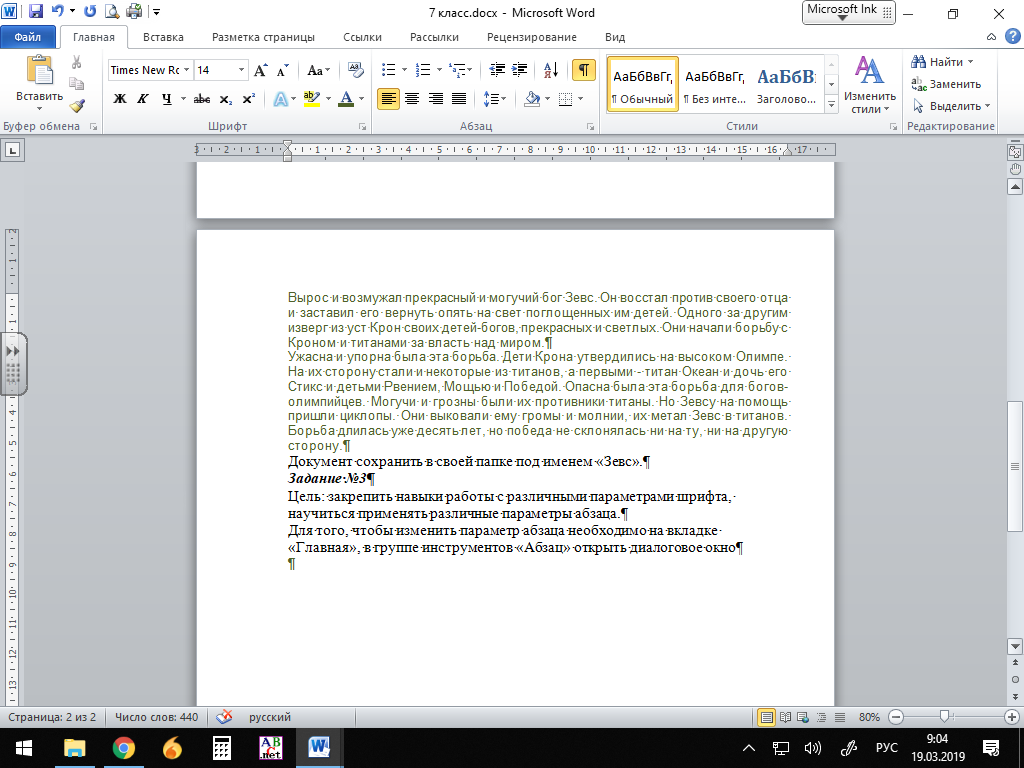The width and height of the screenshot is (1024, 768).
Task: Increase font size with Grow Font
Action: (261, 70)
